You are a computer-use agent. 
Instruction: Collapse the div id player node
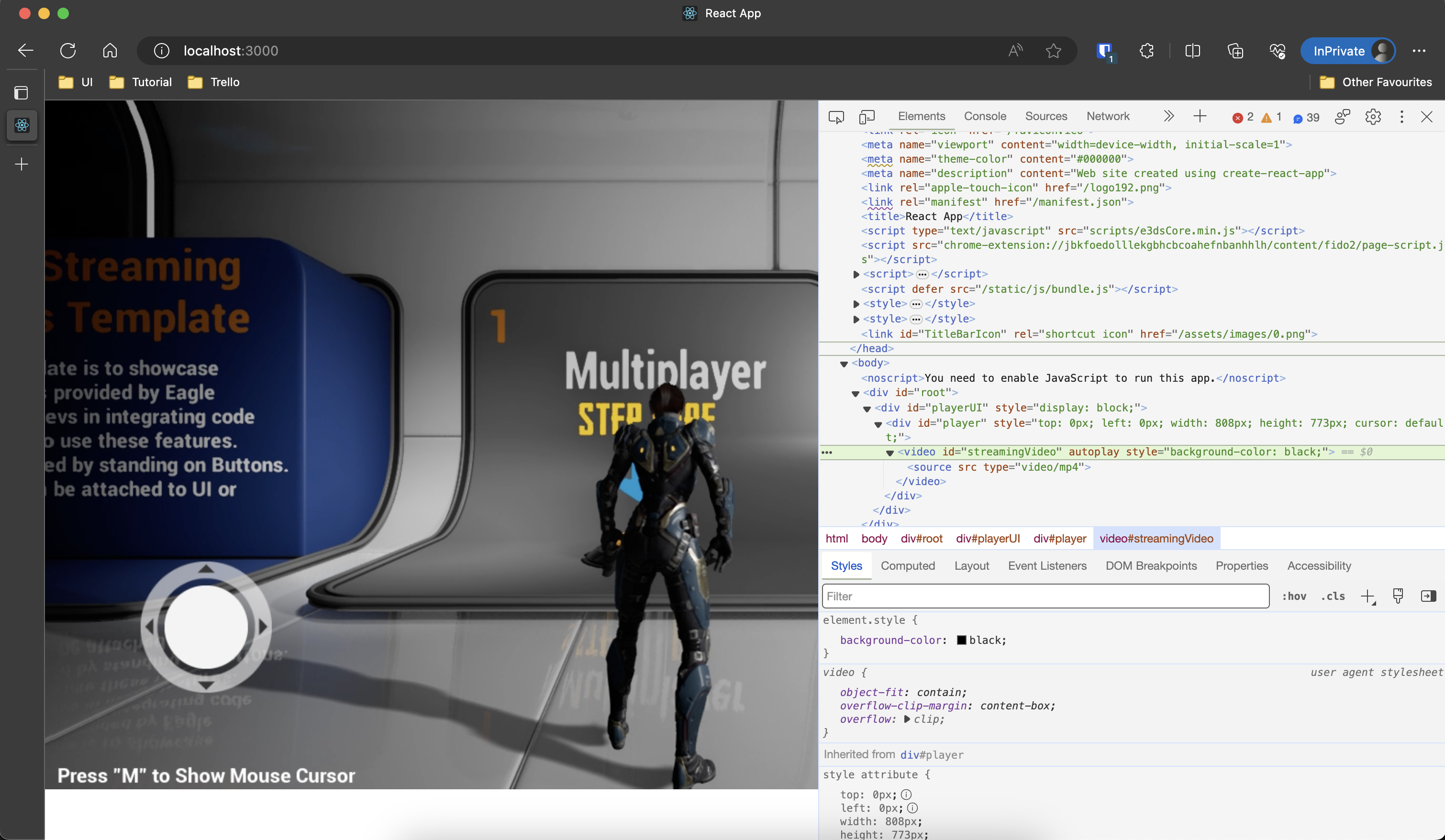pyautogui.click(x=878, y=424)
